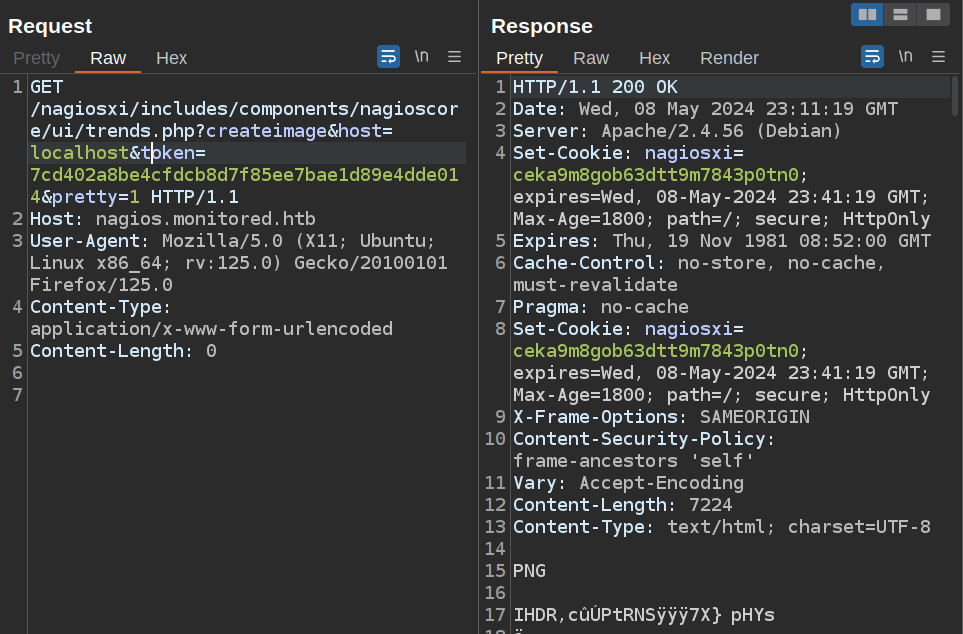The width and height of the screenshot is (963, 634).
Task: Show non-printable characters in the Response panel
Action: click(x=906, y=57)
